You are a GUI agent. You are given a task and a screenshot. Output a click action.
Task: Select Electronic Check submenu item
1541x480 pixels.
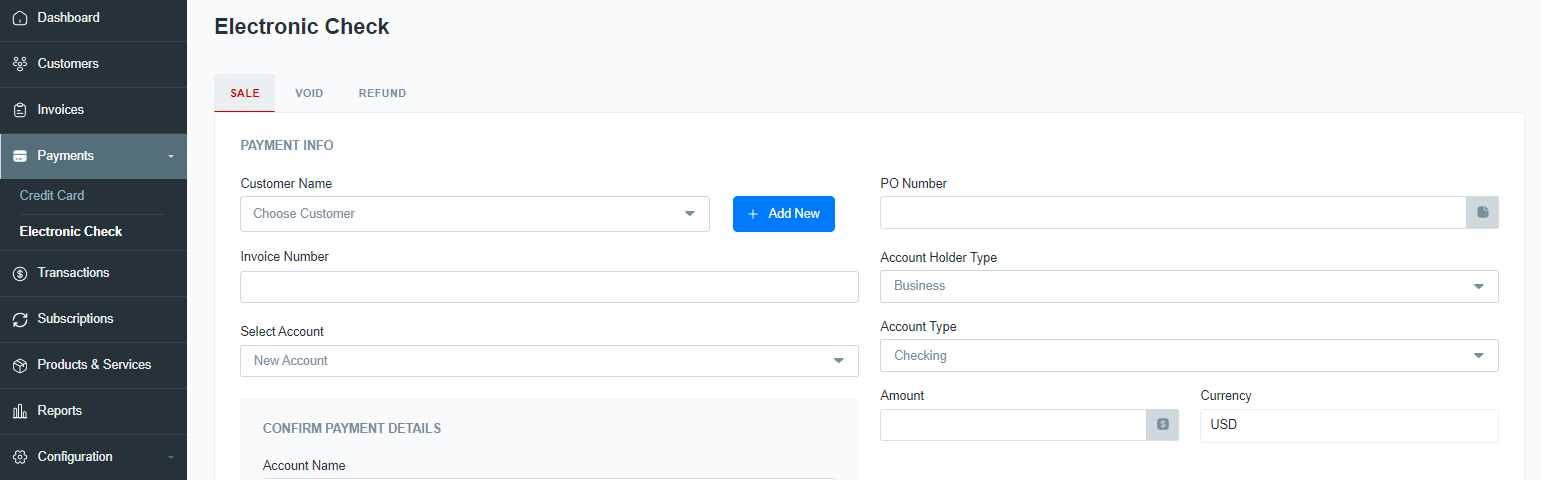[x=71, y=231]
